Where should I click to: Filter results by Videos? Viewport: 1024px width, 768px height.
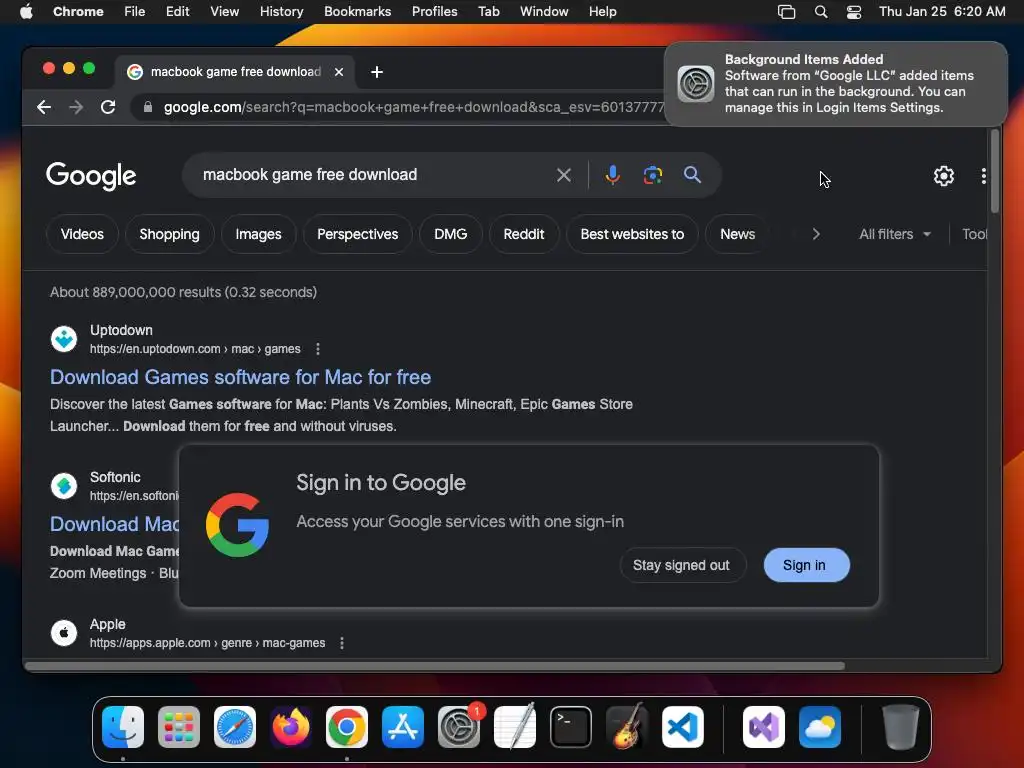click(x=82, y=234)
